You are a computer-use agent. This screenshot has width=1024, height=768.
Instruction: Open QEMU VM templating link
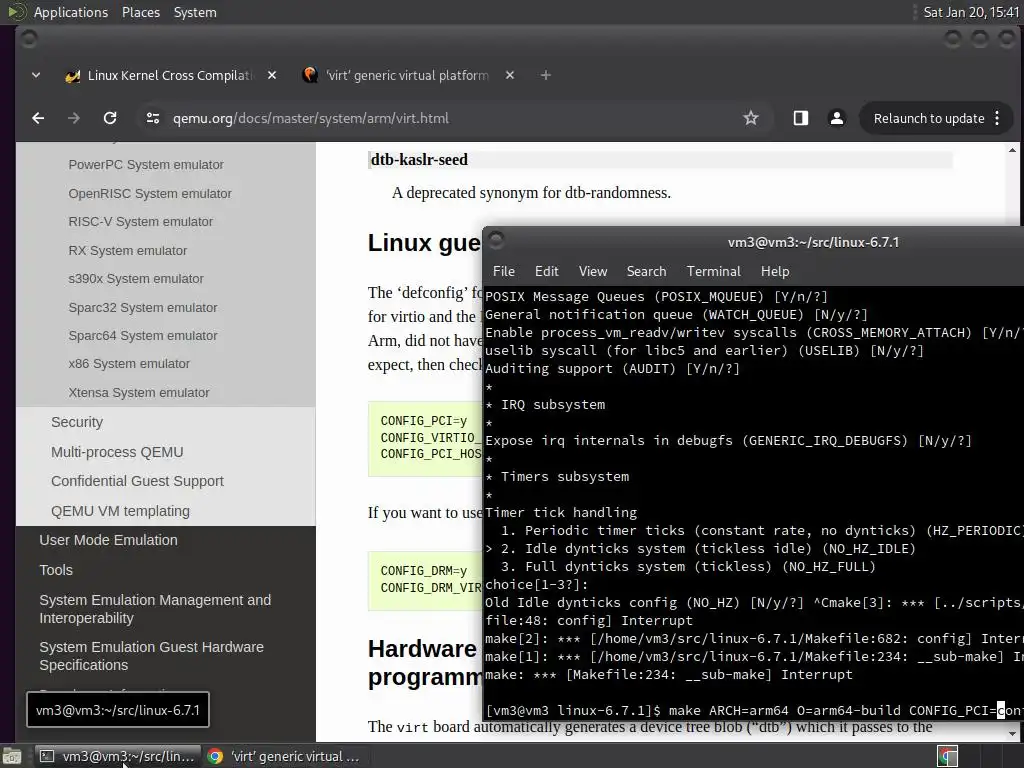(x=120, y=511)
